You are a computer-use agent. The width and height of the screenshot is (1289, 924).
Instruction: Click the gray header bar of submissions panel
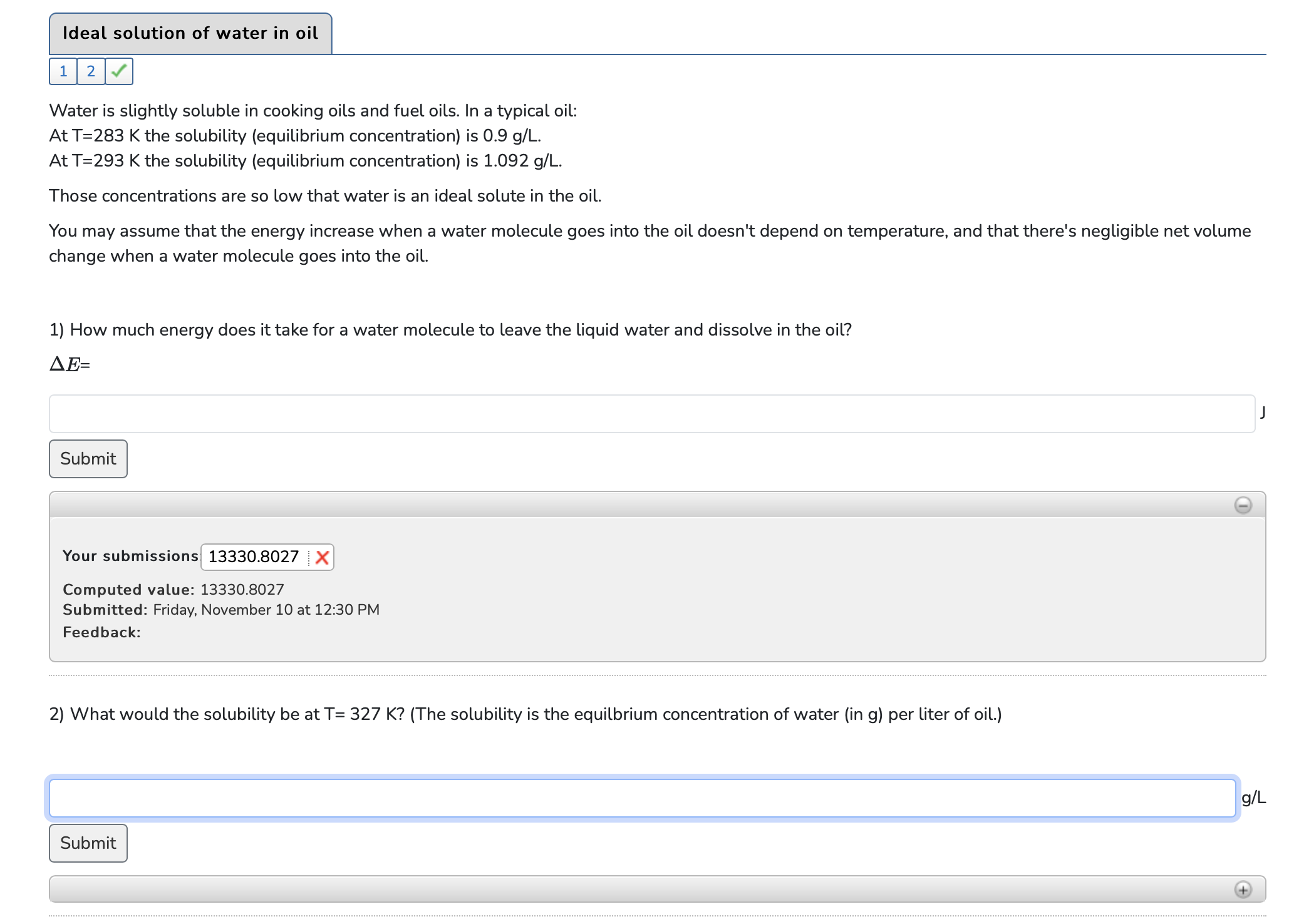click(626, 505)
